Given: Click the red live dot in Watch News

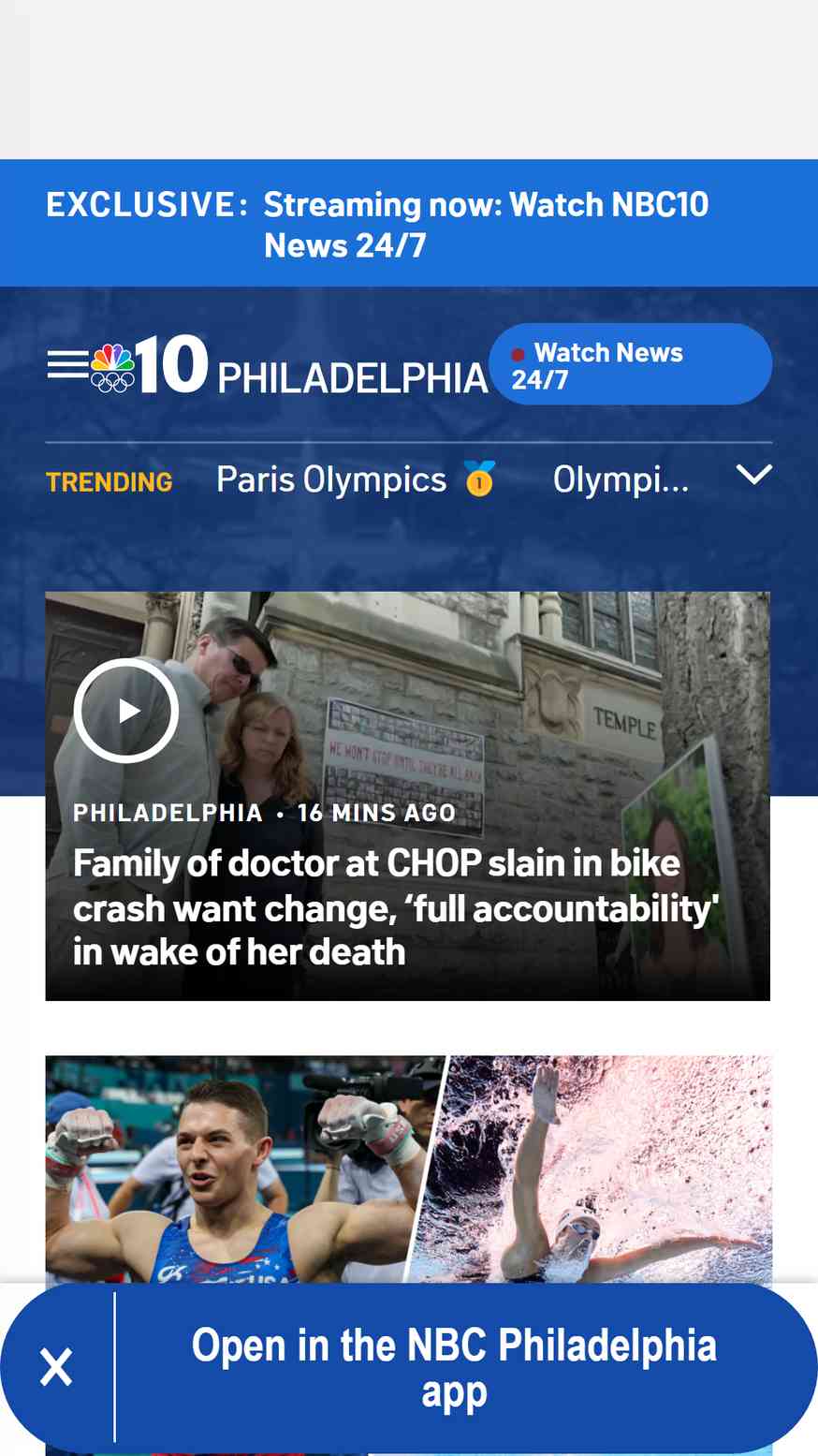Looking at the screenshot, I should (x=518, y=355).
